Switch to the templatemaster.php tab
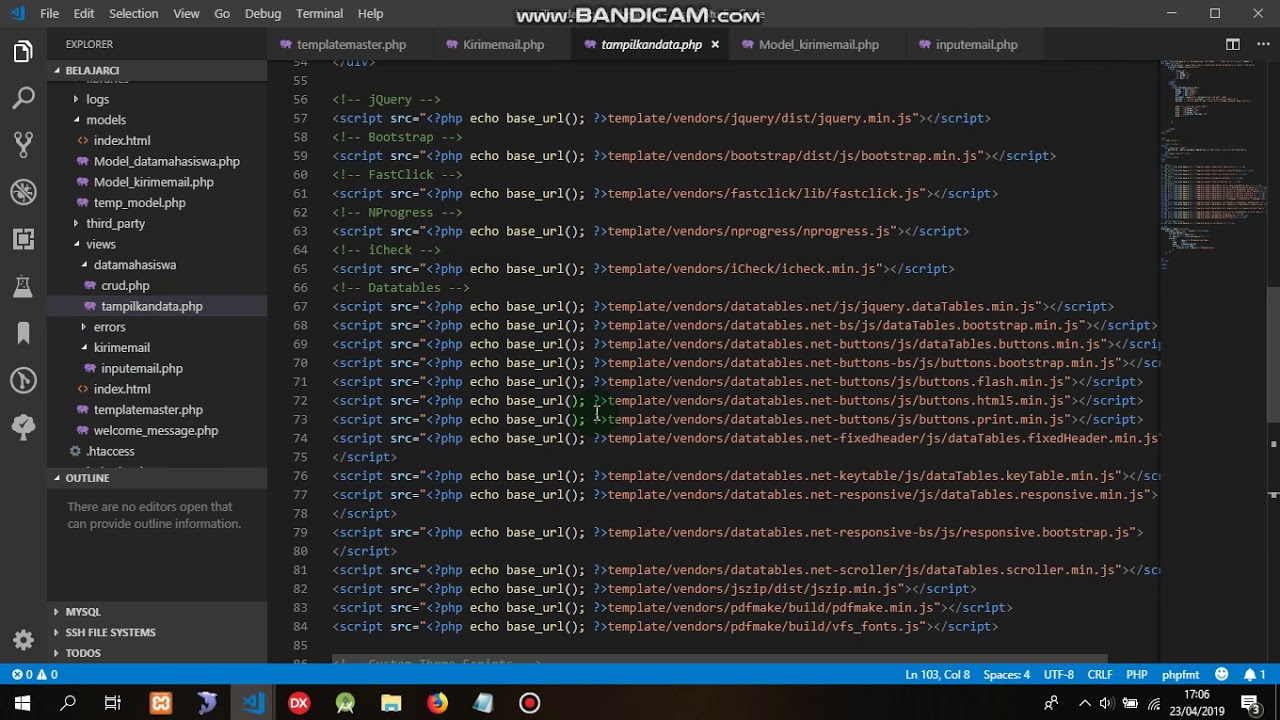This screenshot has width=1280, height=720. (351, 44)
